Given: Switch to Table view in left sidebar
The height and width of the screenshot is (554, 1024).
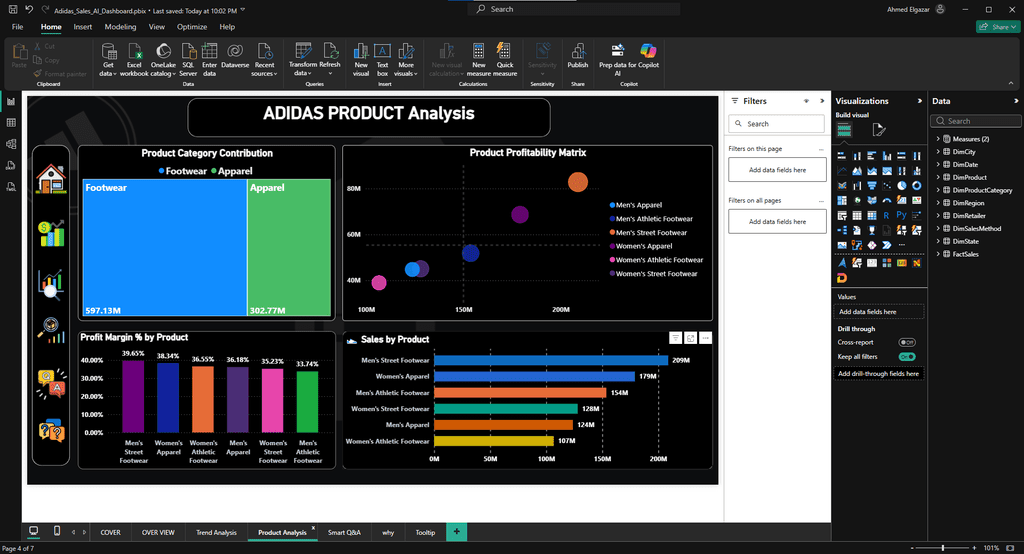Looking at the screenshot, I should (x=11, y=123).
